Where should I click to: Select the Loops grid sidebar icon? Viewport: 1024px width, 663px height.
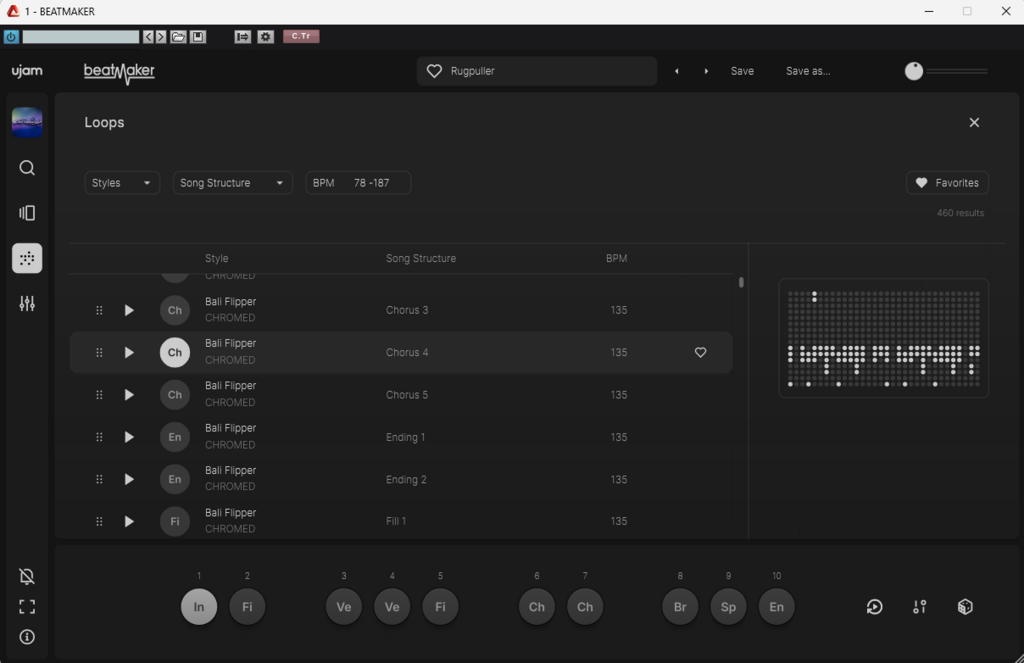(x=27, y=258)
